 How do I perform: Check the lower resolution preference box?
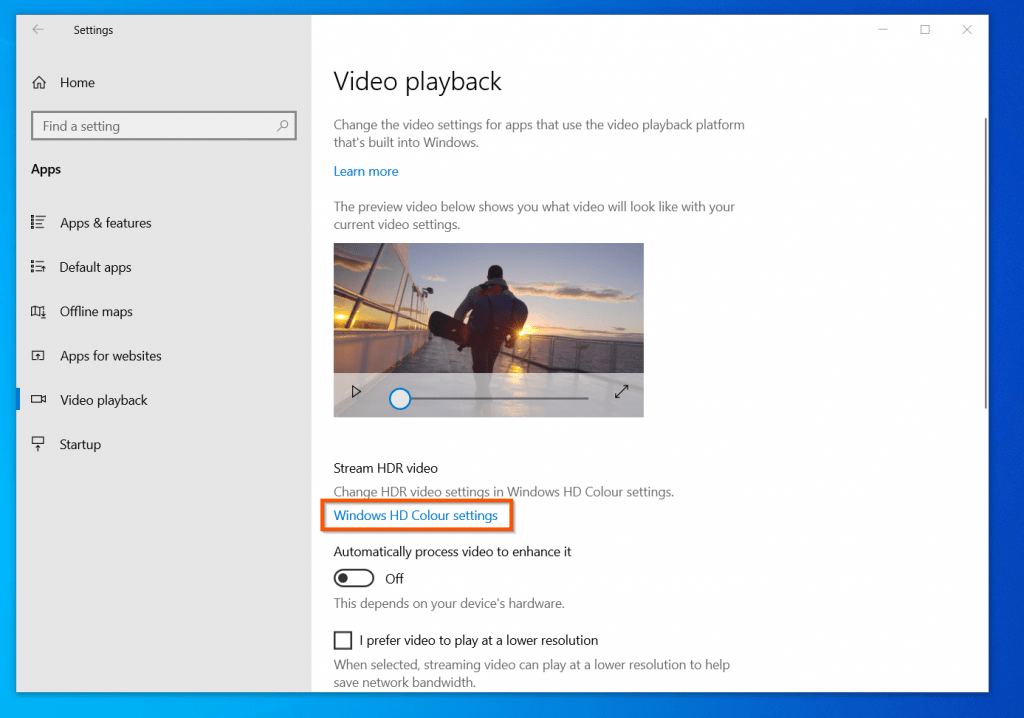pyautogui.click(x=343, y=640)
